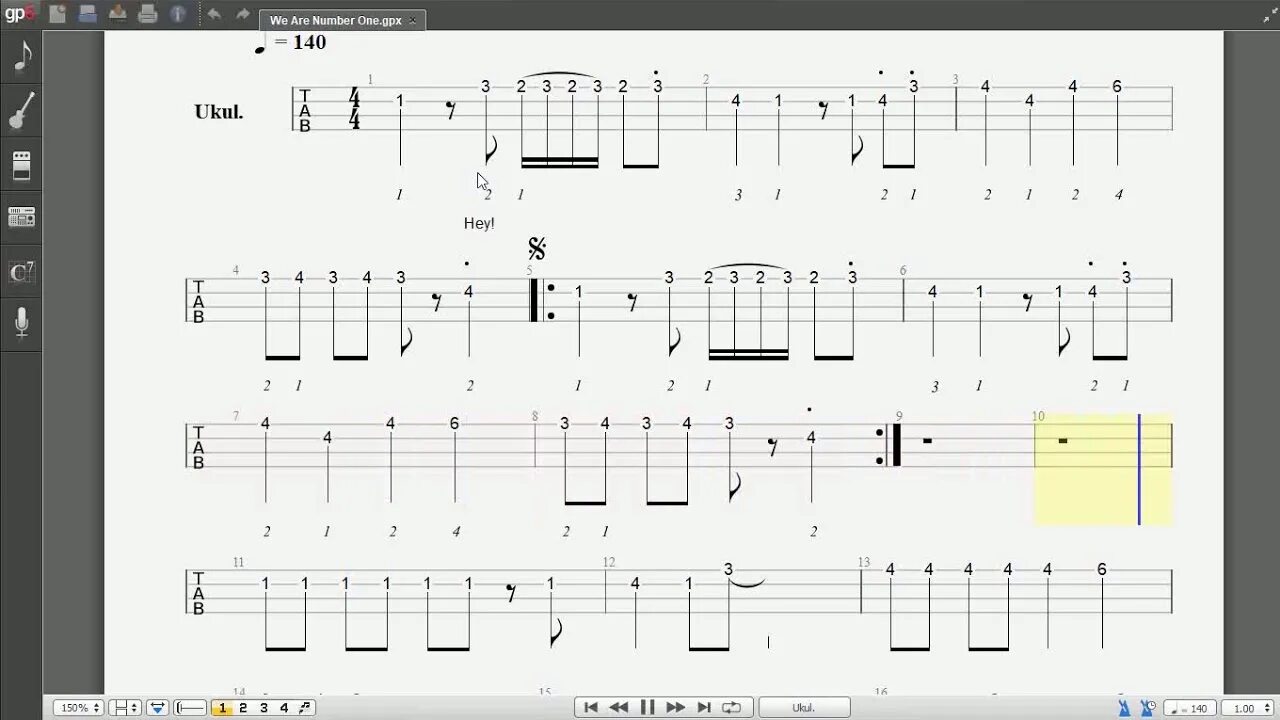Image resolution: width=1280 pixels, height=720 pixels.
Task: Open the mastering panel
Action: tap(22, 217)
